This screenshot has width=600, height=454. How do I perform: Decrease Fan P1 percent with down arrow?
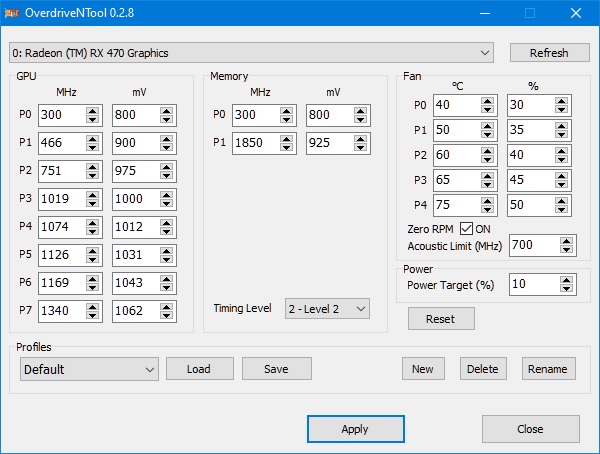coord(561,134)
